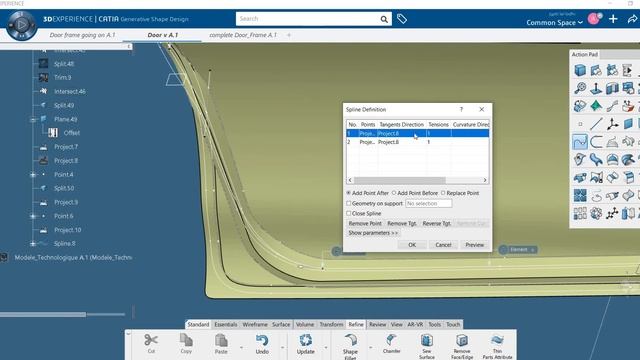Click the Undo icon
Image resolution: width=640 pixels, height=360 pixels.
[x=262, y=344]
